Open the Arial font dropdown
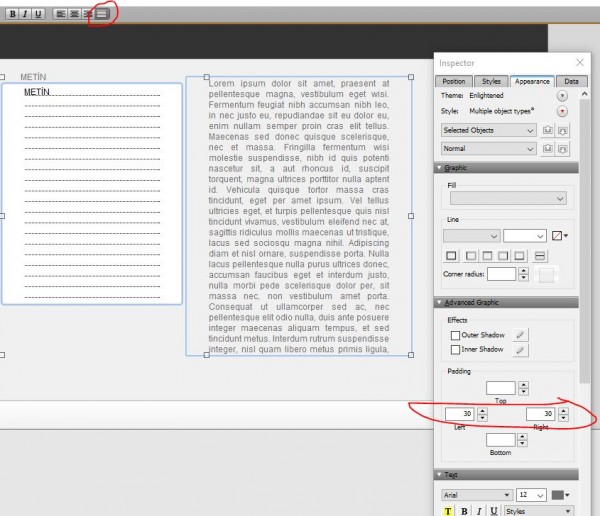The image size is (600, 516). click(477, 495)
